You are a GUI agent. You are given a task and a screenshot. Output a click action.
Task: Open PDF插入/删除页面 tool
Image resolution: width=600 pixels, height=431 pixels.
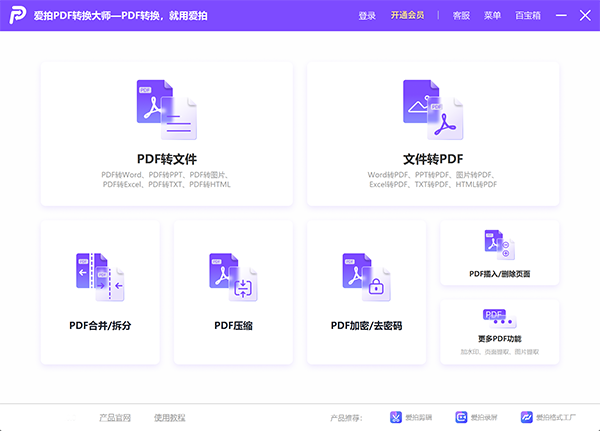(x=499, y=253)
